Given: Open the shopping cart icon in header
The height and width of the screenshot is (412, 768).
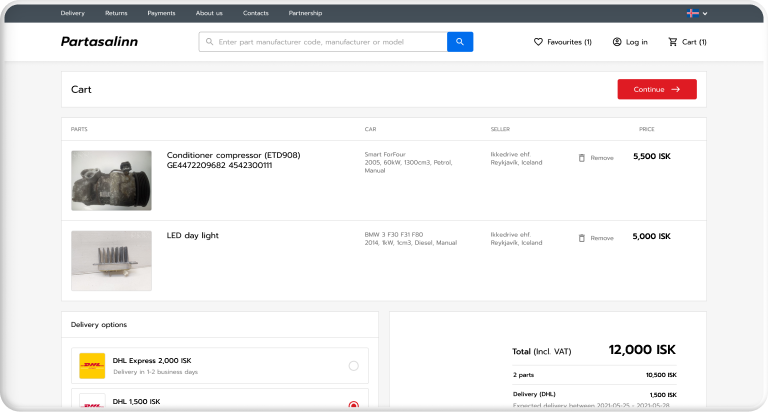Looking at the screenshot, I should coord(673,42).
